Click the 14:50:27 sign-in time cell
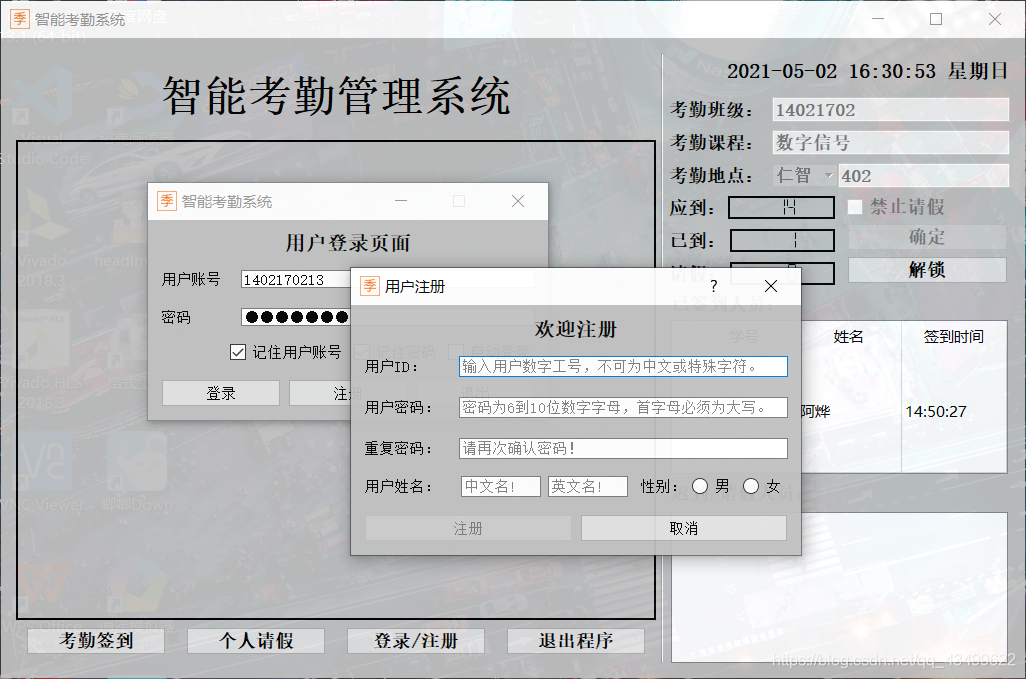 pyautogui.click(x=936, y=411)
